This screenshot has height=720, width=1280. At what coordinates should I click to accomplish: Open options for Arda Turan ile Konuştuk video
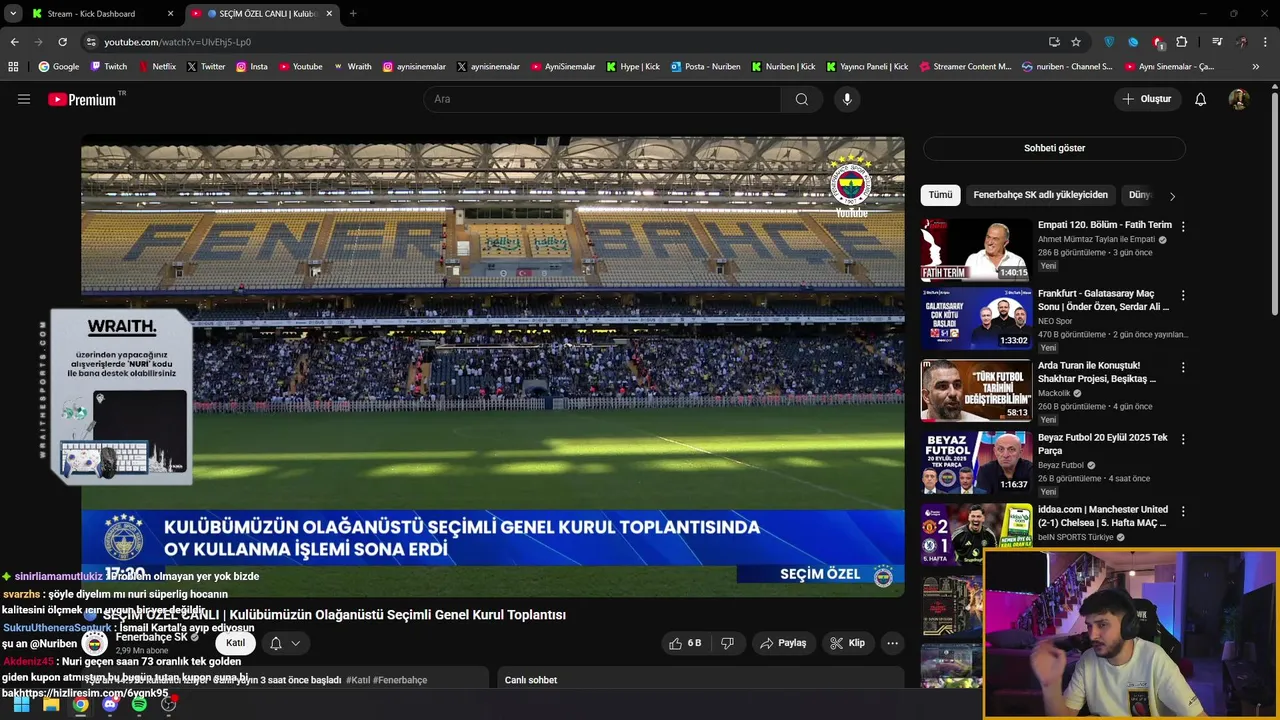[1183, 367]
